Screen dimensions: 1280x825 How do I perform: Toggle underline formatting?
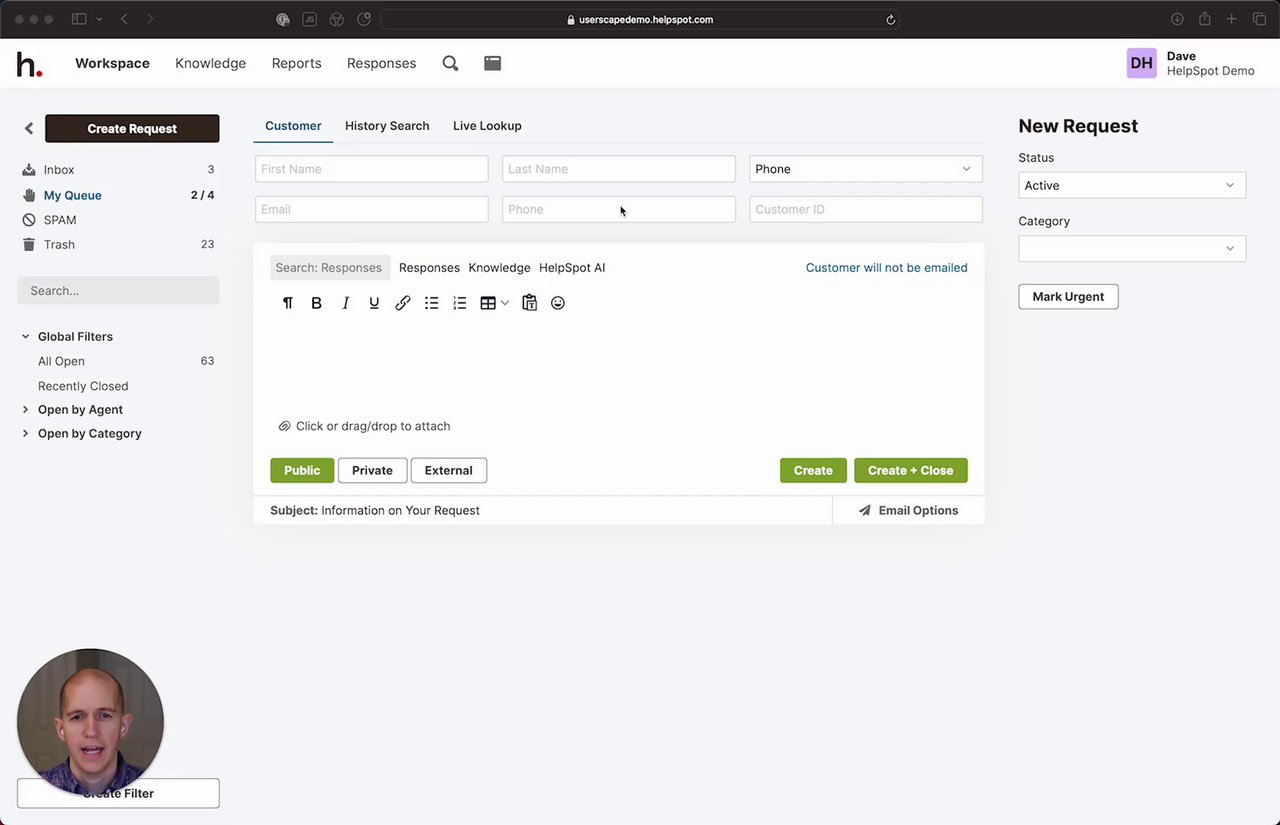point(374,303)
